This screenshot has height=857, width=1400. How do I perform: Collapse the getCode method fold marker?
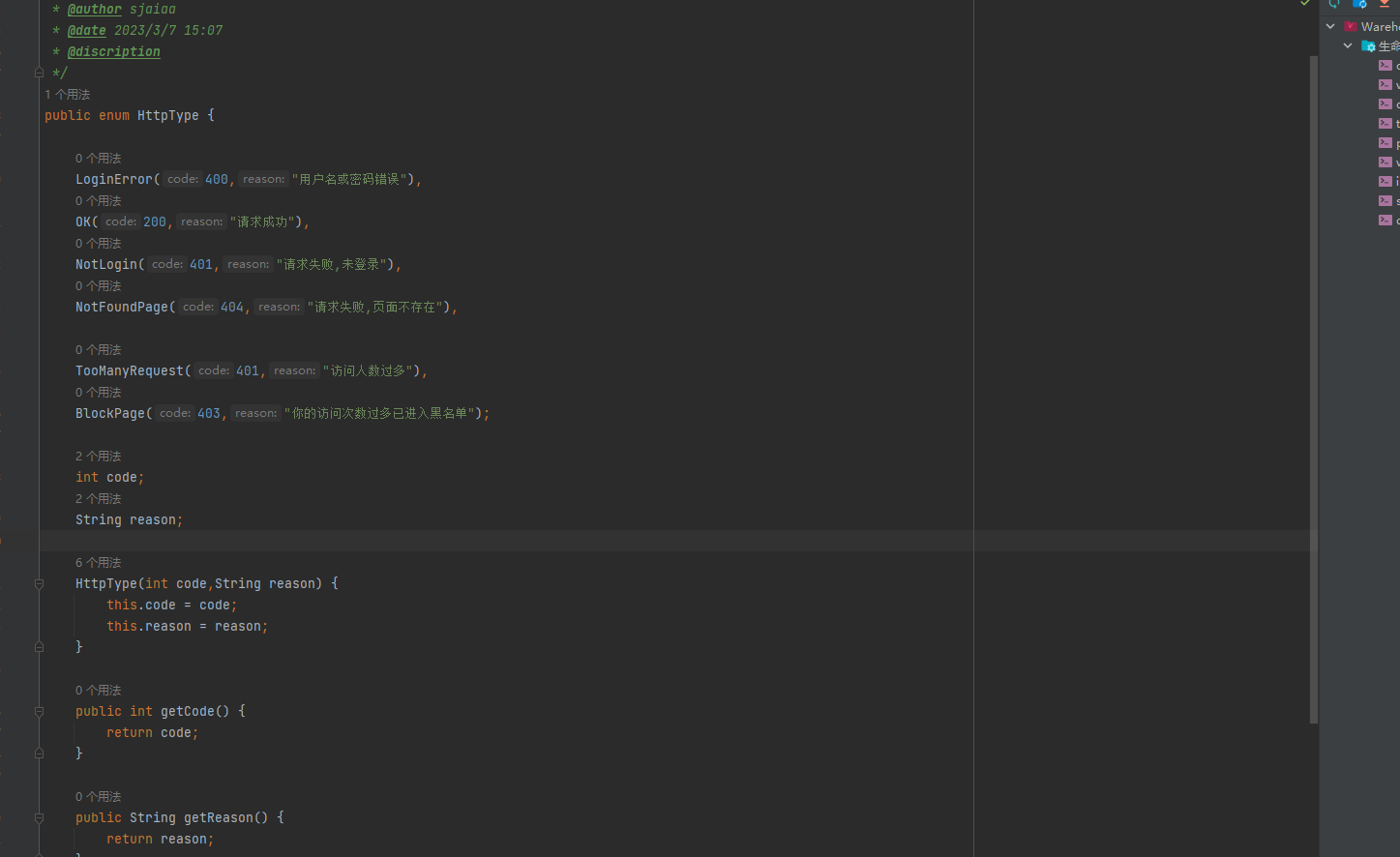point(39,711)
